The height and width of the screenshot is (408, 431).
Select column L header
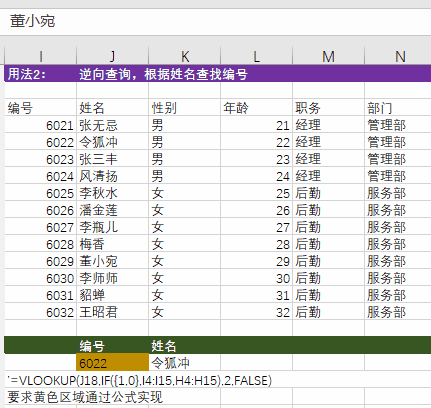click(257, 56)
